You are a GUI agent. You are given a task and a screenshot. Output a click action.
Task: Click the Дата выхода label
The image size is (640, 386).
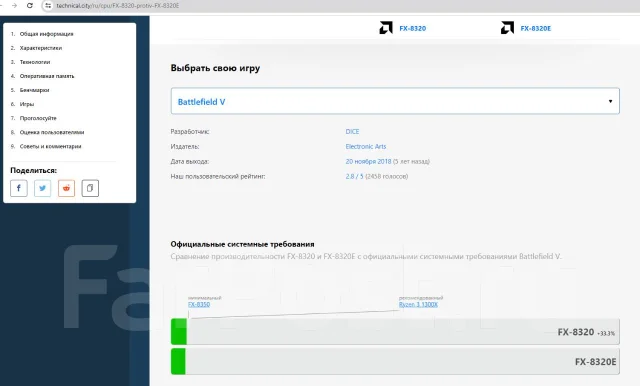190,162
